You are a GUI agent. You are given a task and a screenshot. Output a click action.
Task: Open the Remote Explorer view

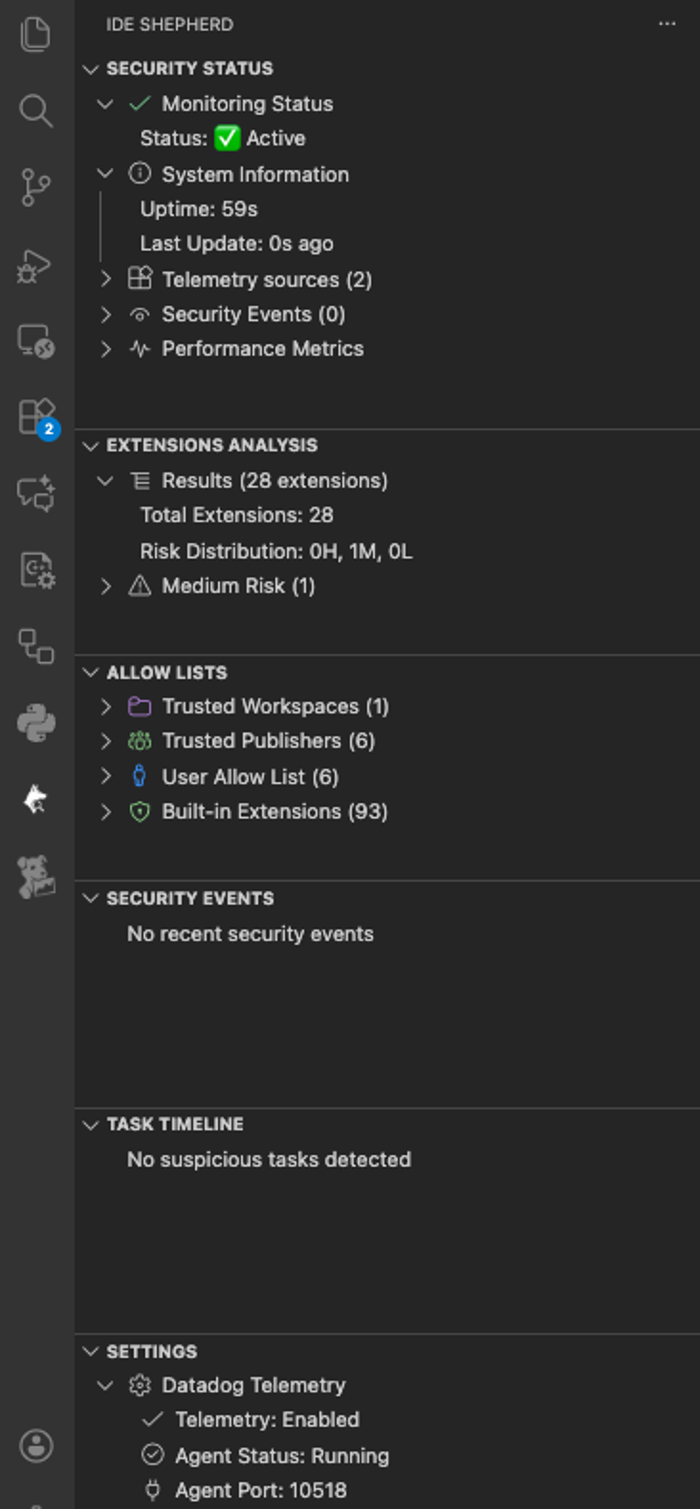[x=35, y=341]
